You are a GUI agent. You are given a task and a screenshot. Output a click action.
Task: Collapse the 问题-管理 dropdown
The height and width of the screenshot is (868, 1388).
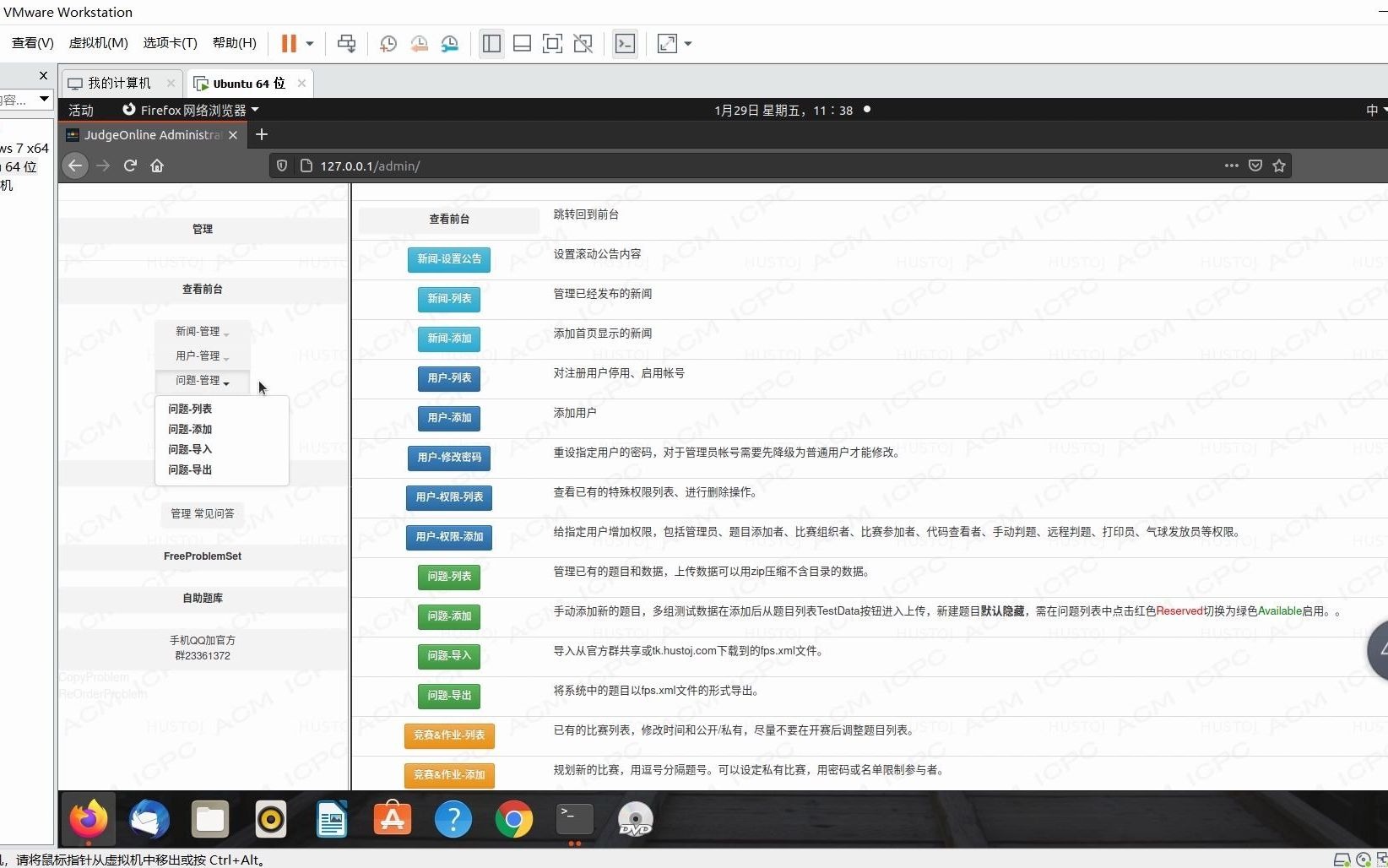(203, 381)
